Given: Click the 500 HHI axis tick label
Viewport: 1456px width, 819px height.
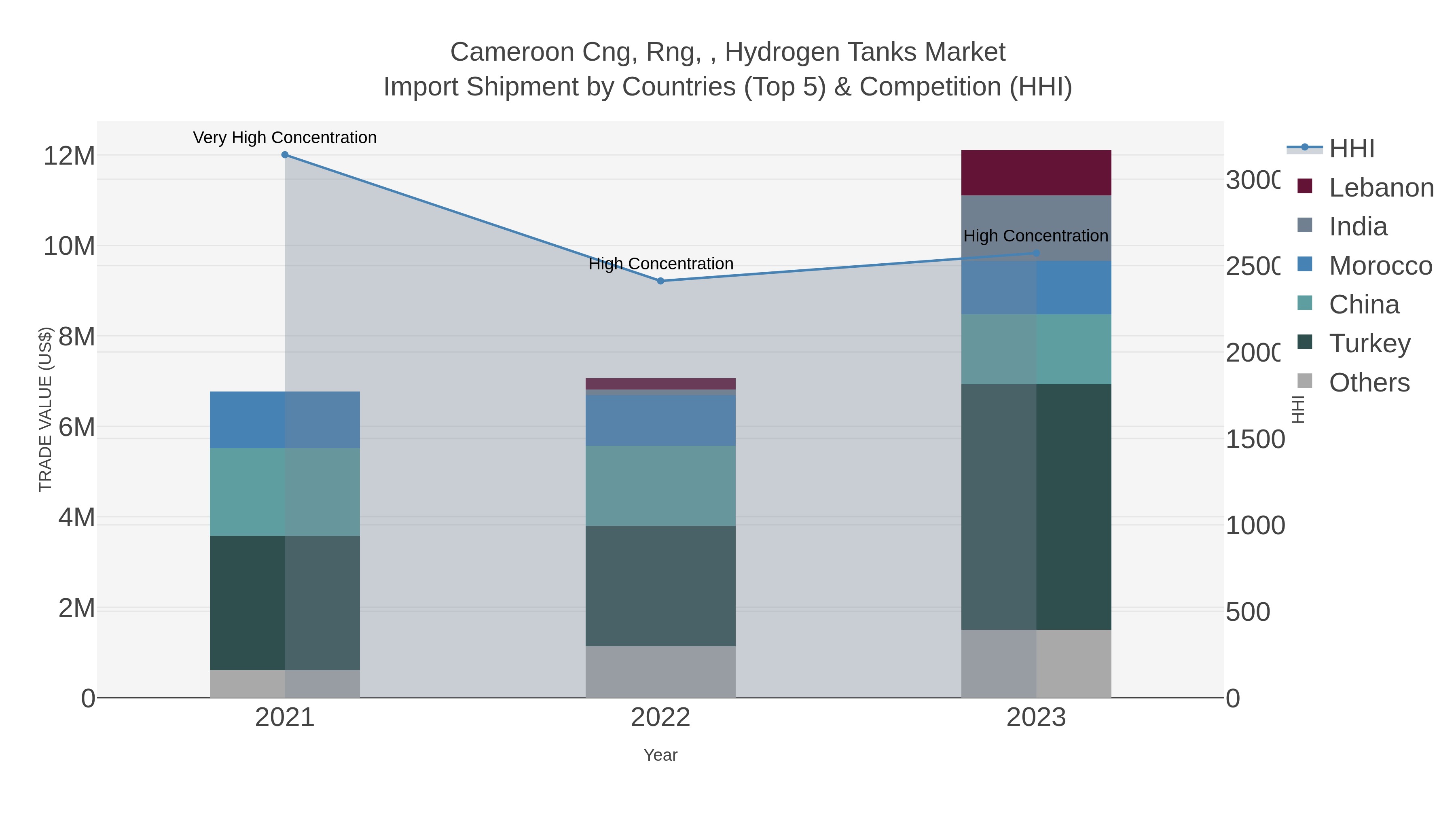Looking at the screenshot, I should click(x=1248, y=612).
